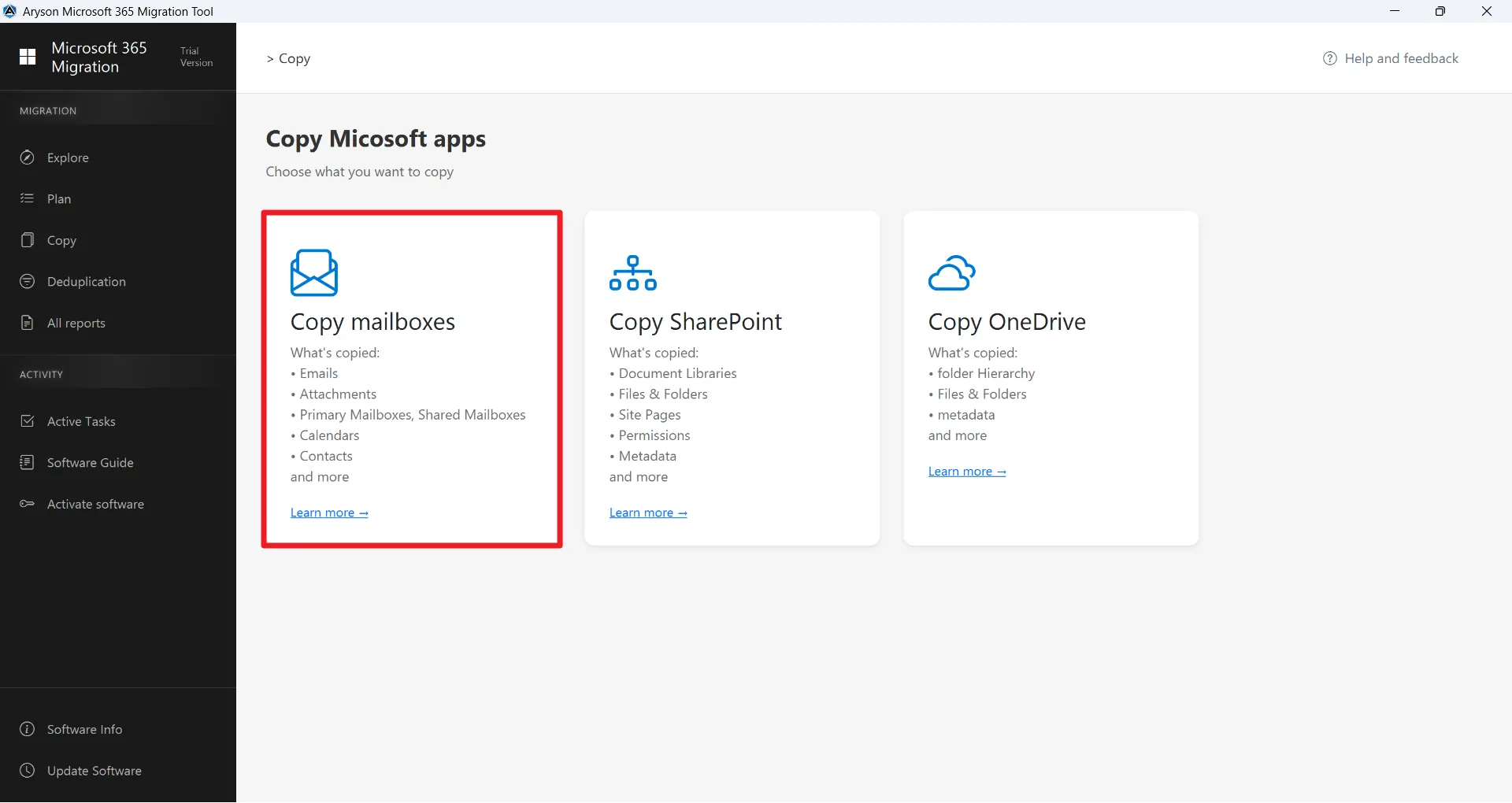Follow Learn more link under Copy mailboxes
Screen dimensions: 1512x803
click(329, 513)
